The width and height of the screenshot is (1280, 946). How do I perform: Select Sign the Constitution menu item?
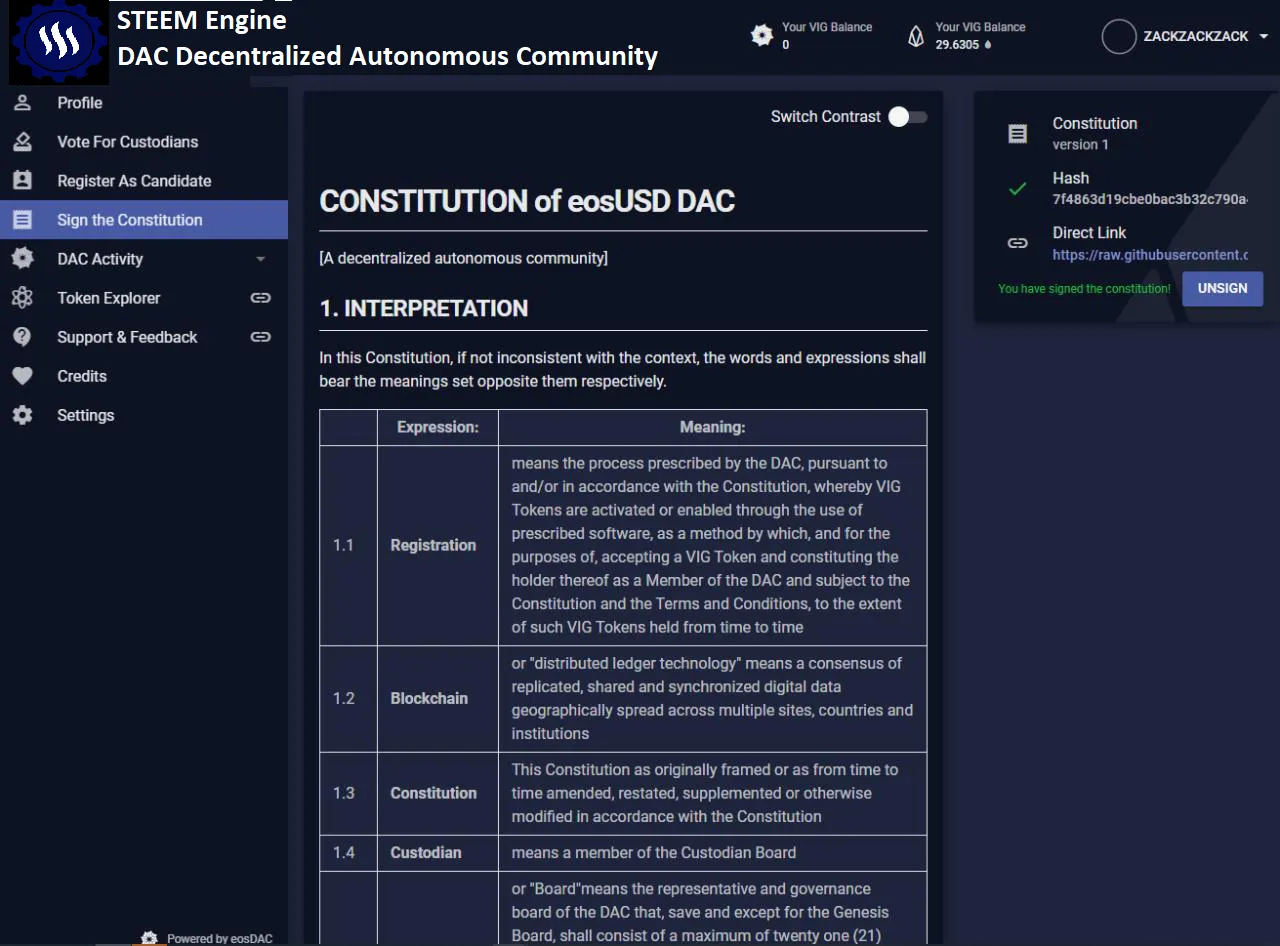(144, 220)
